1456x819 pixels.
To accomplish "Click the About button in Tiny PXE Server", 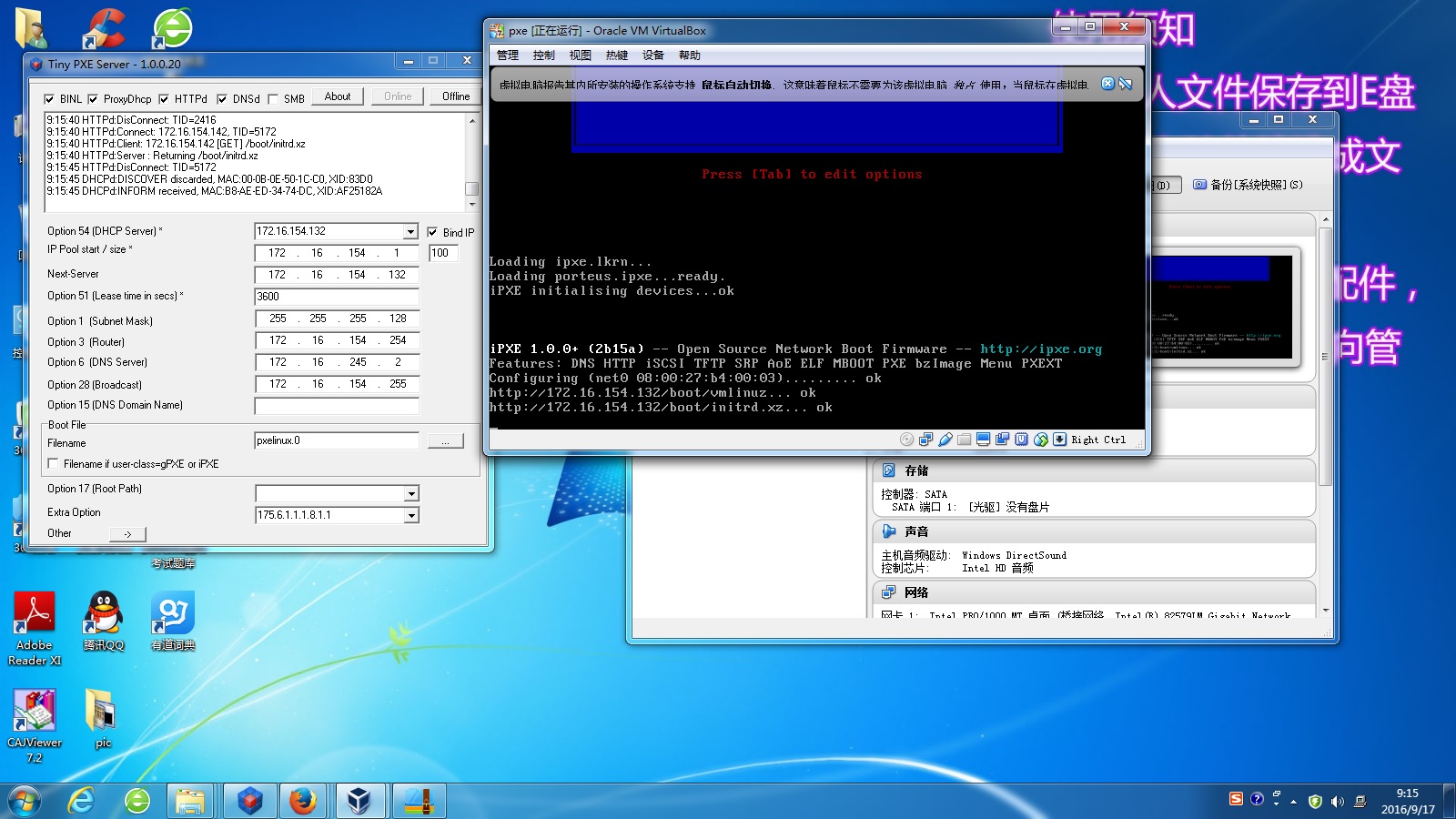I will [x=338, y=96].
